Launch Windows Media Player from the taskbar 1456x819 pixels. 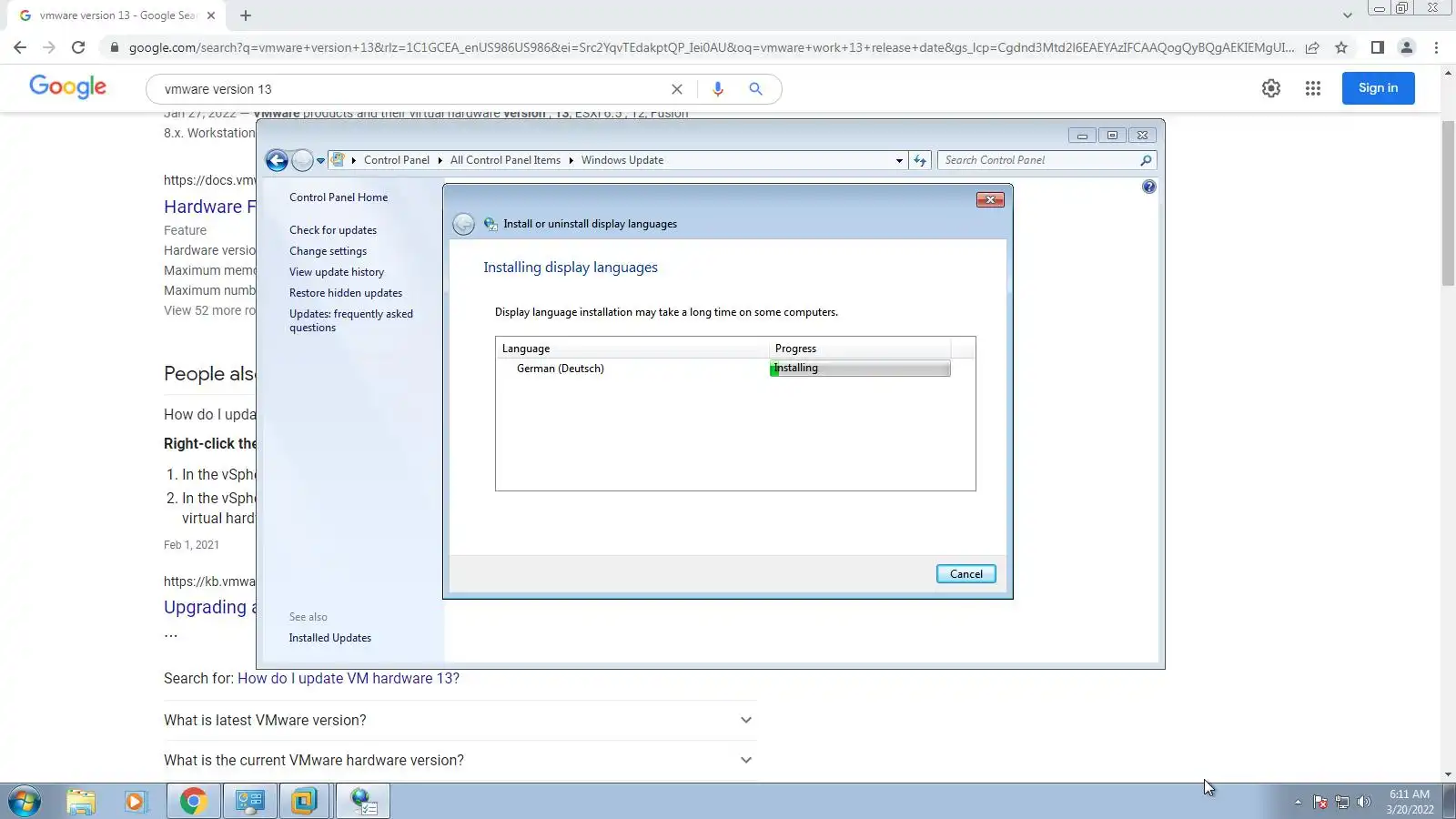[136, 802]
